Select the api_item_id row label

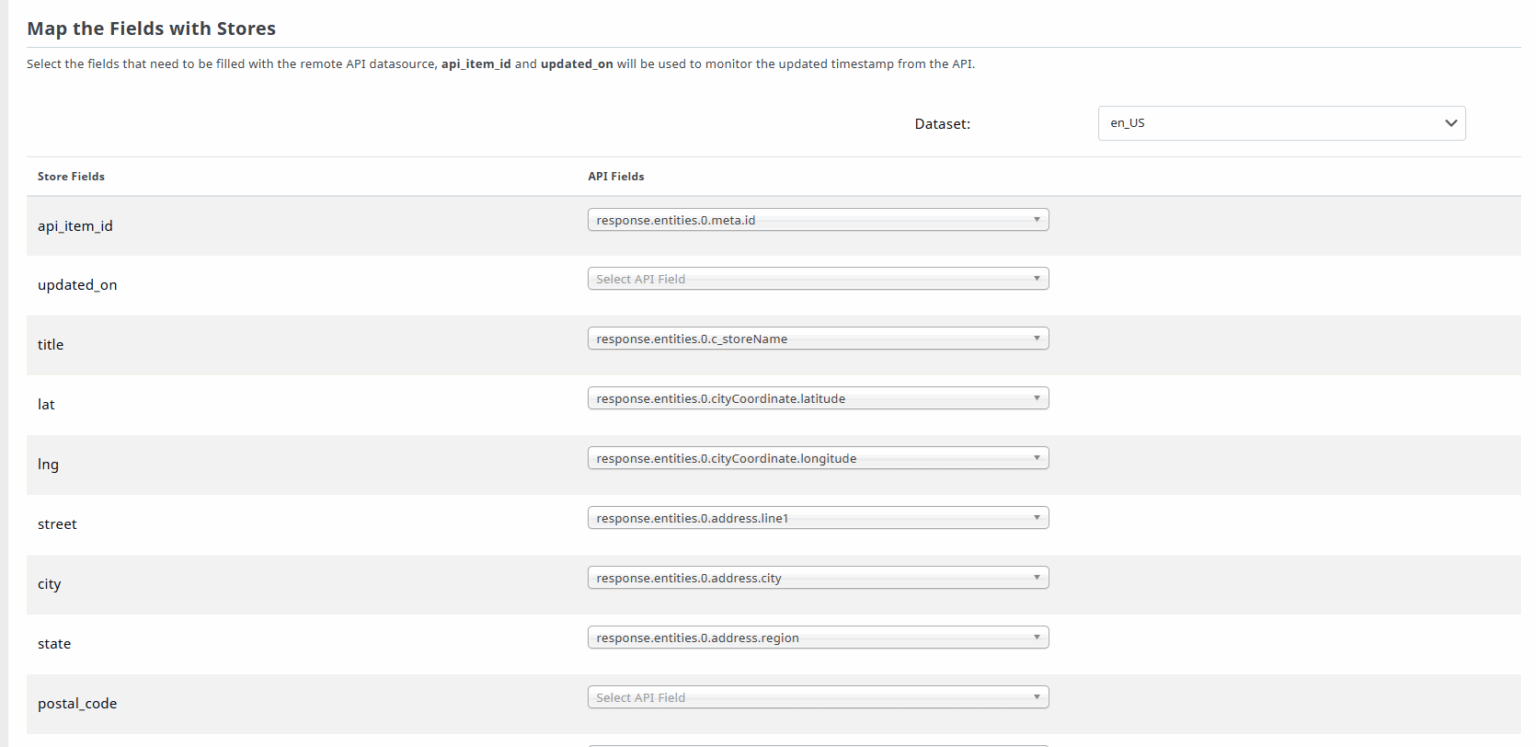pos(75,226)
